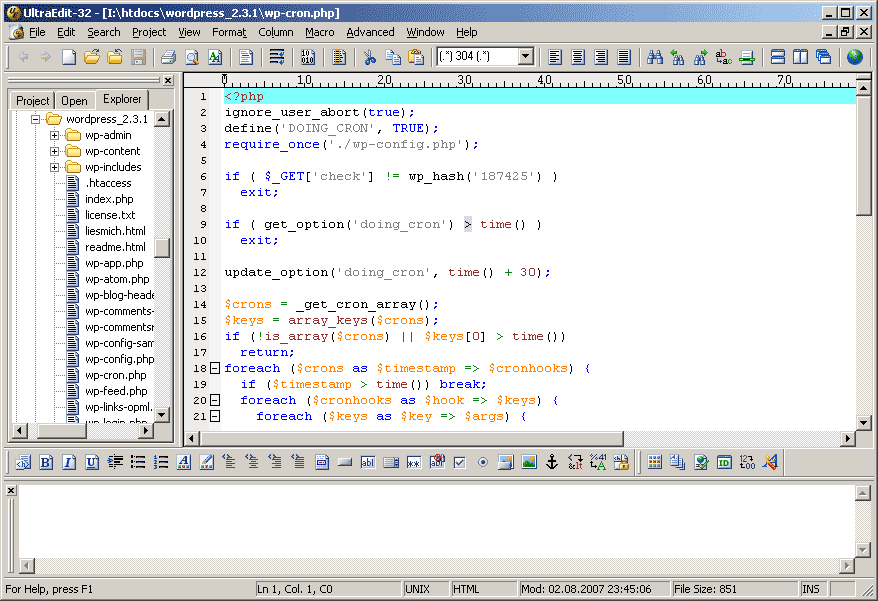Insert HTML radio button element from toolbar
Screen dimensions: 878x601
483,462
